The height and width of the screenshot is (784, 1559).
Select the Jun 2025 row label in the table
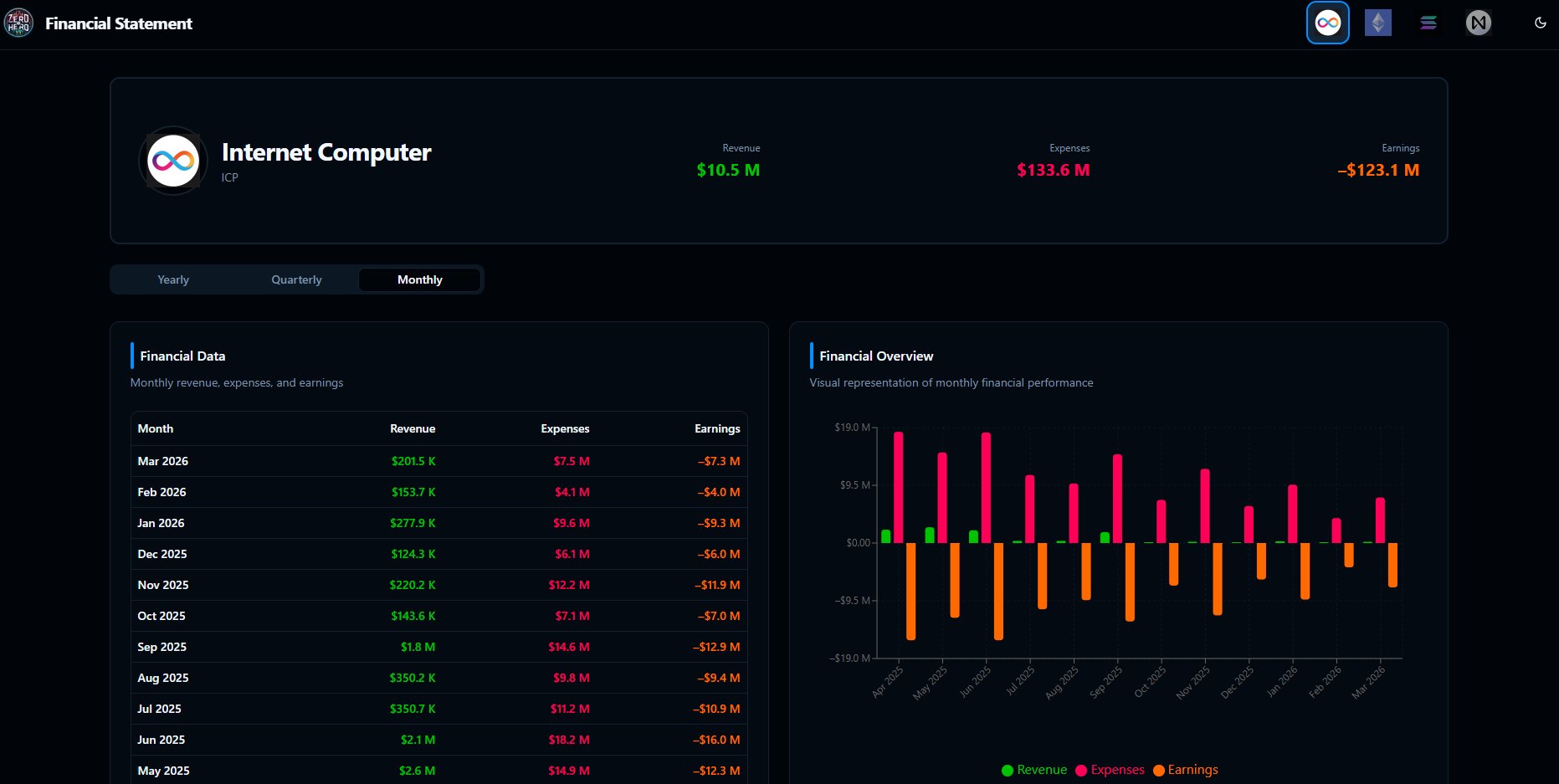coord(162,740)
